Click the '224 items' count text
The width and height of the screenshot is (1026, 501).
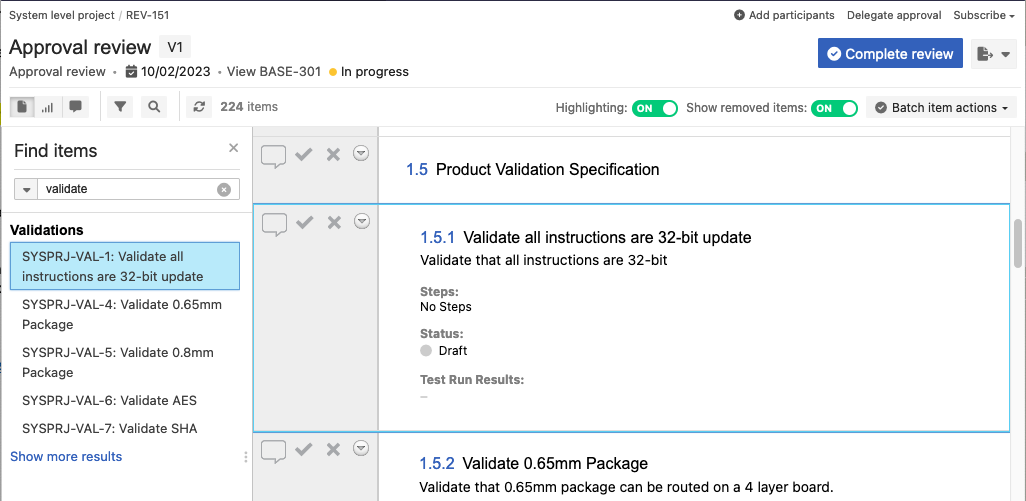pos(249,107)
